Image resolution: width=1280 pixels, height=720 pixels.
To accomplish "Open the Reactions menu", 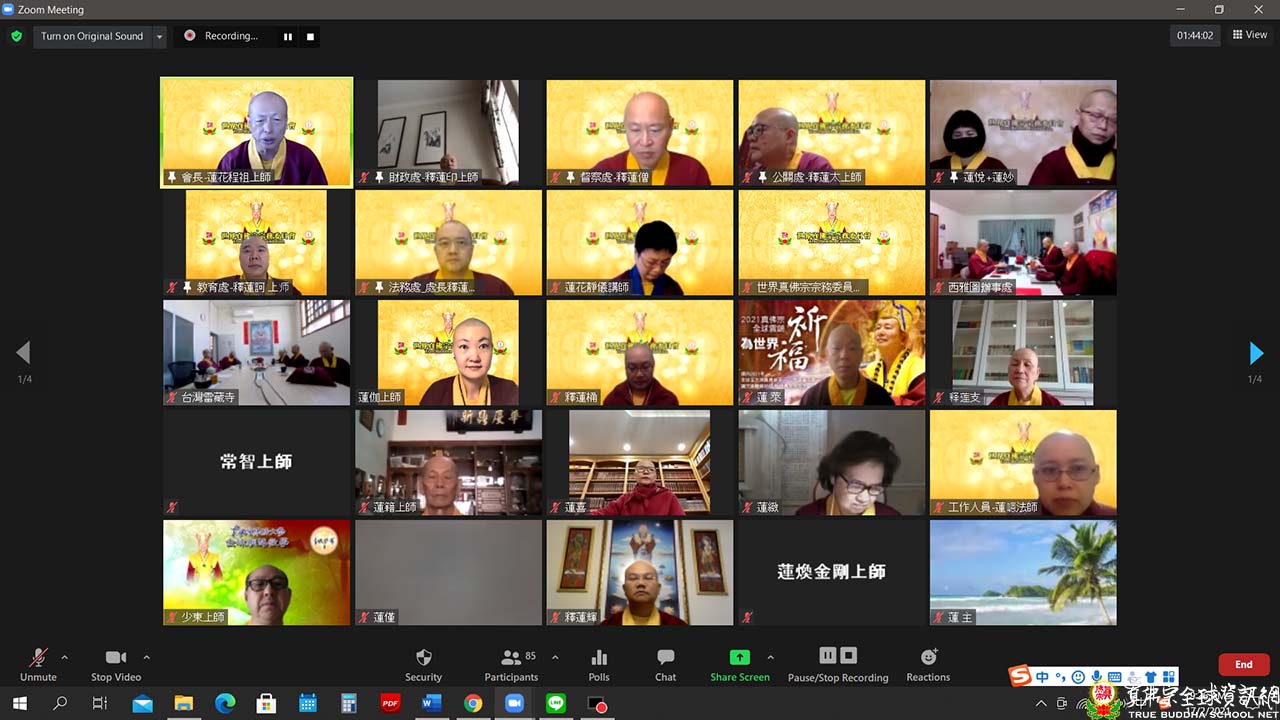I will 928,657.
